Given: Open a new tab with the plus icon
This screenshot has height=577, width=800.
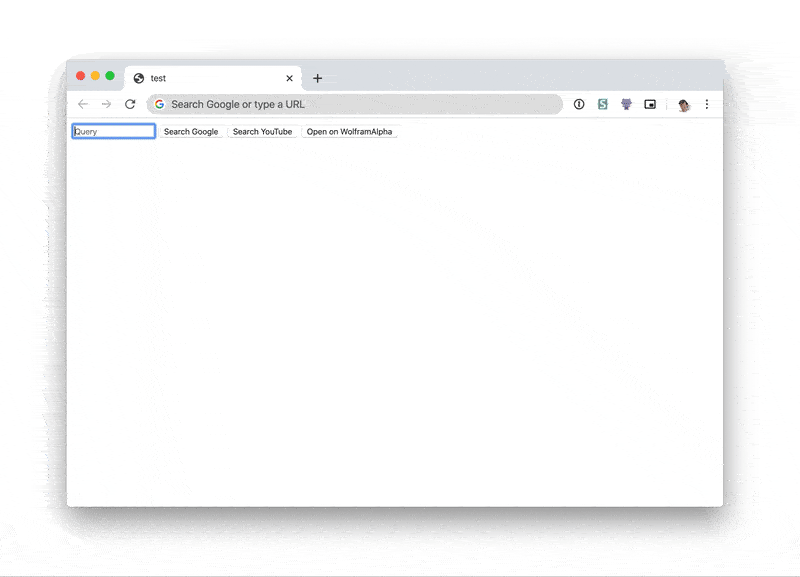Looking at the screenshot, I should (317, 78).
